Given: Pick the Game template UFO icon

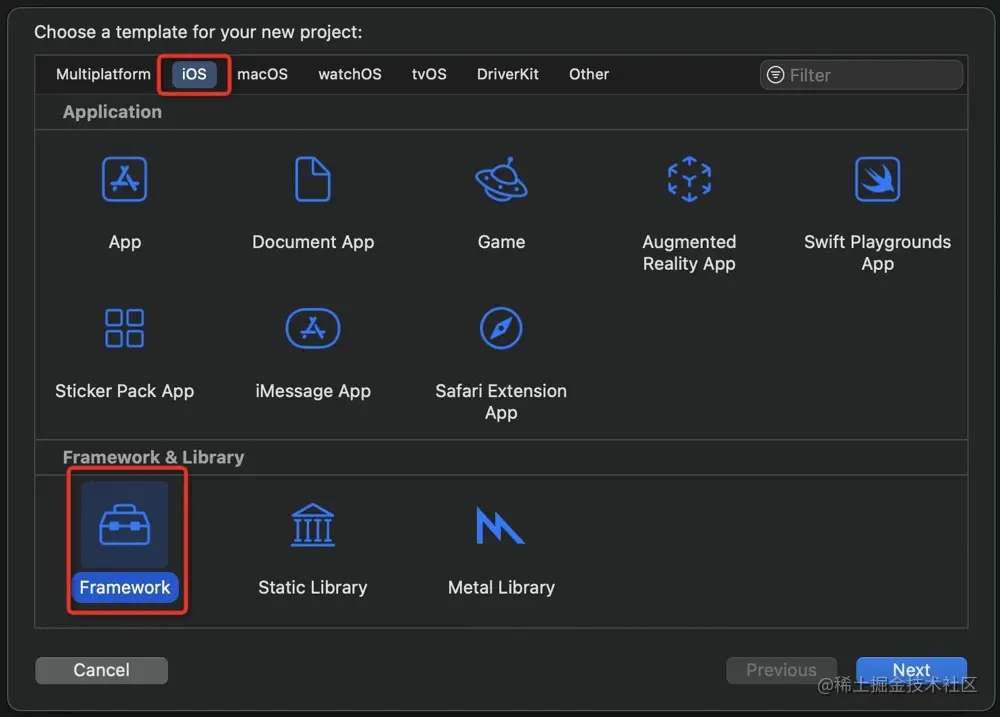Looking at the screenshot, I should coord(501,179).
